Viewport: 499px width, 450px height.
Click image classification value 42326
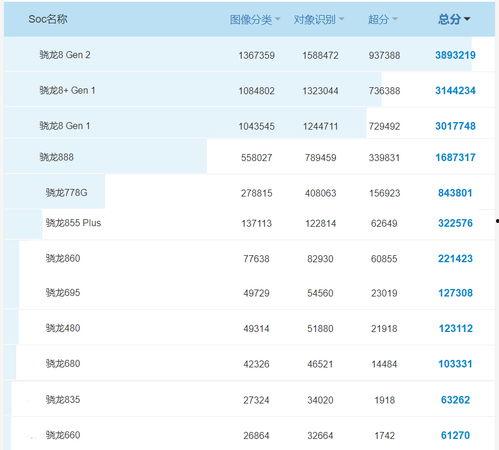coord(256,364)
